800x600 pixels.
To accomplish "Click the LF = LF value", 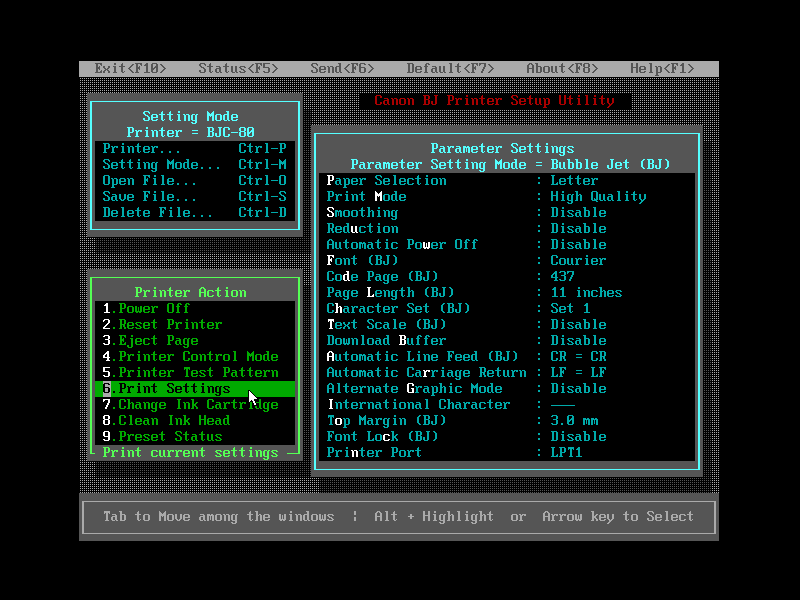I will tap(578, 372).
